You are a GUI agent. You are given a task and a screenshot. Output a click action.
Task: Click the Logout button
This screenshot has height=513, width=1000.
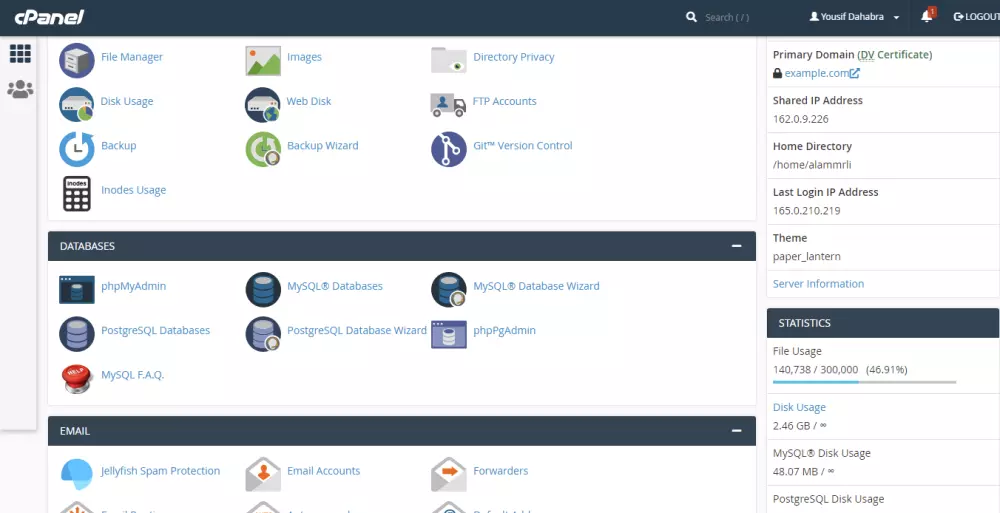(x=976, y=17)
